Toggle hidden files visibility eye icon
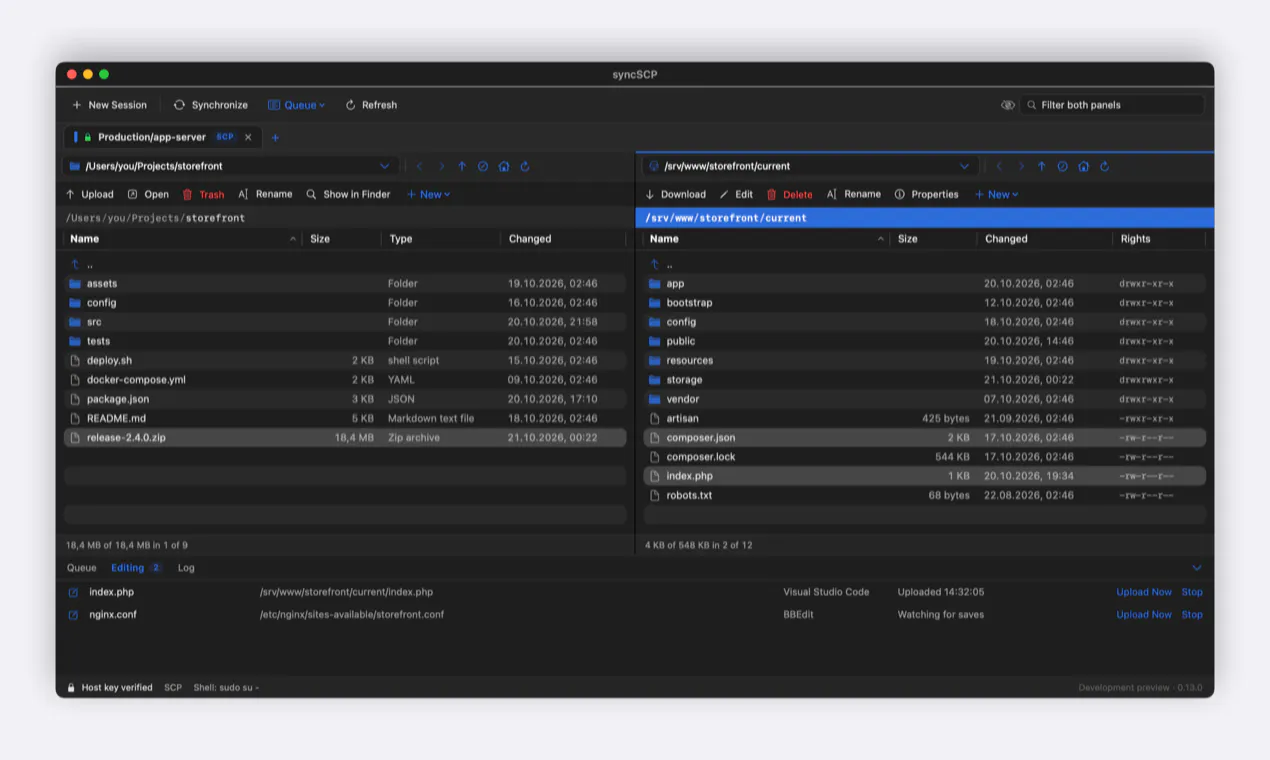The image size is (1270, 760). coord(1007,105)
